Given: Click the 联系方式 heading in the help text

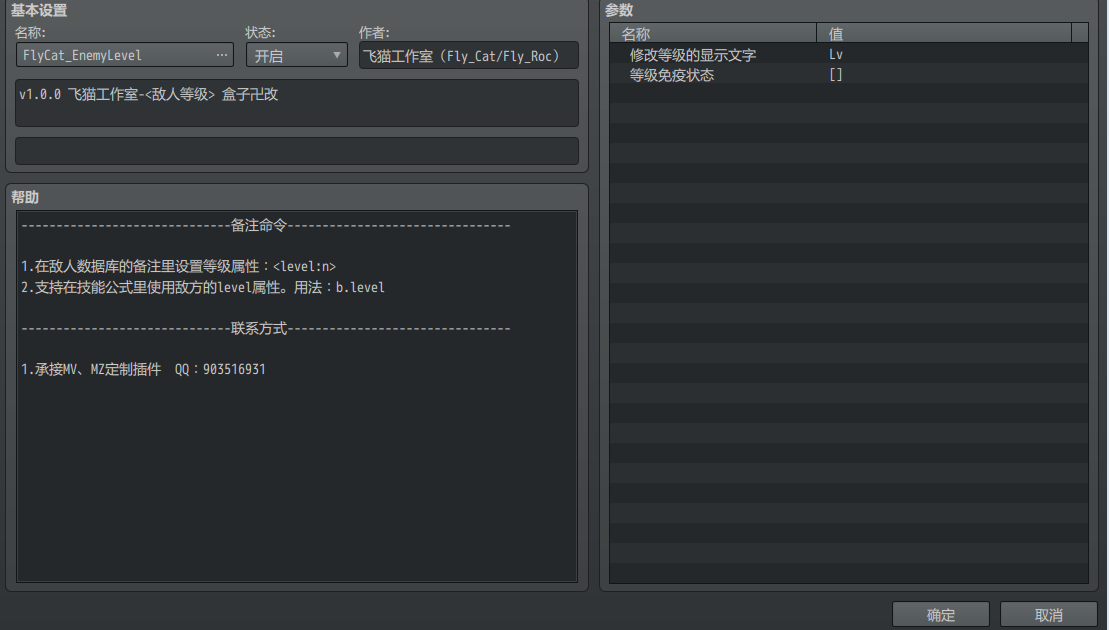Looking at the screenshot, I should click(x=259, y=328).
